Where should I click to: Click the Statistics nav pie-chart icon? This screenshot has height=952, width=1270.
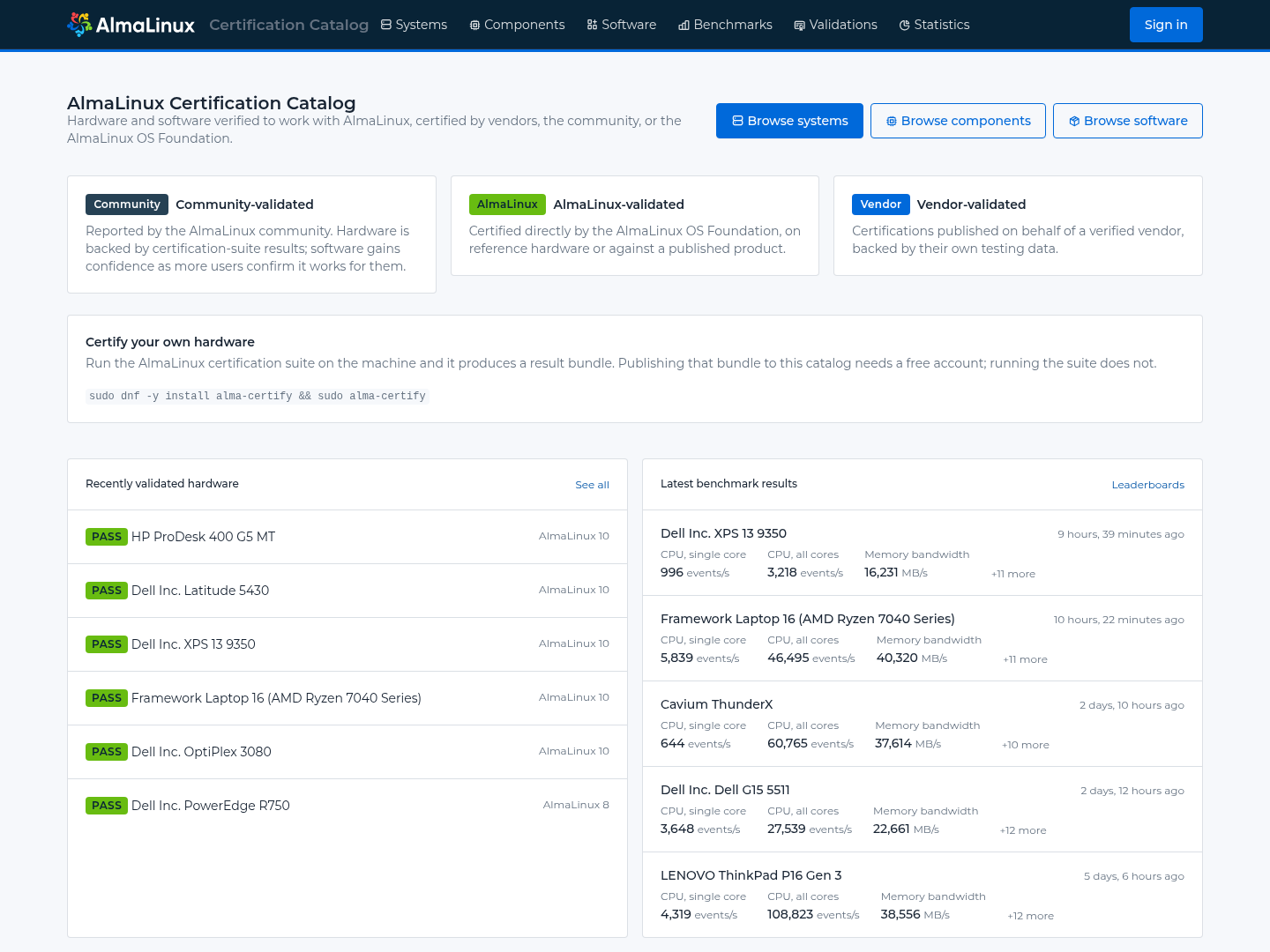905,25
